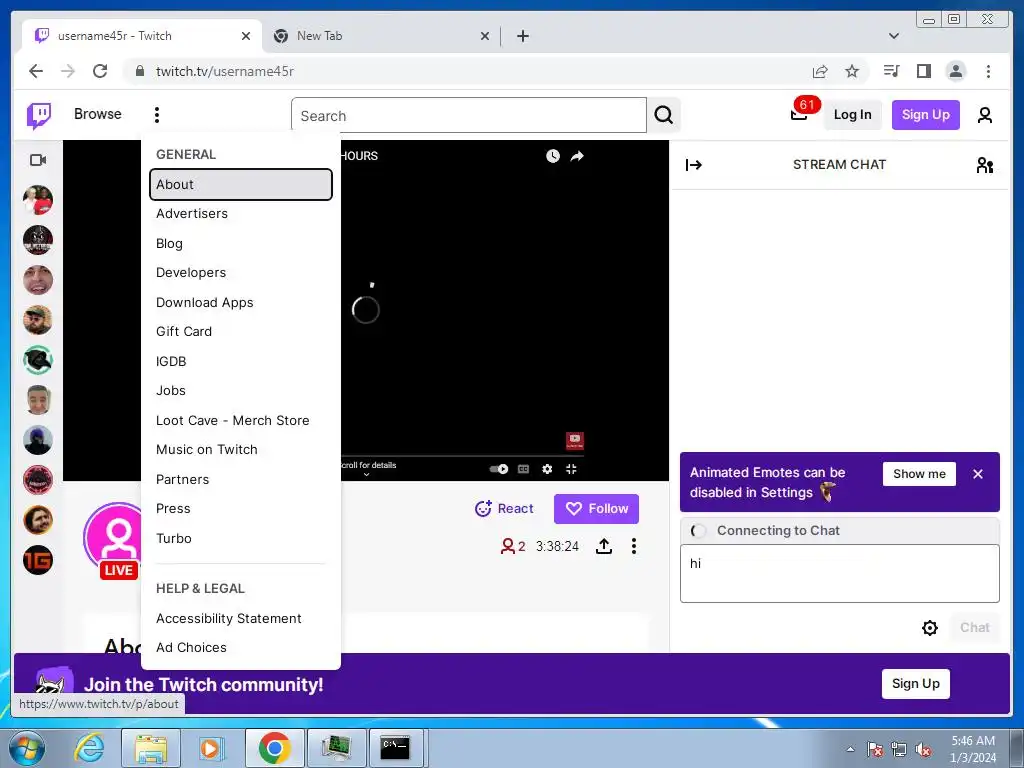Viewport: 1024px width, 768px height.
Task: Open the command prompt from the taskbar
Action: tap(396, 748)
